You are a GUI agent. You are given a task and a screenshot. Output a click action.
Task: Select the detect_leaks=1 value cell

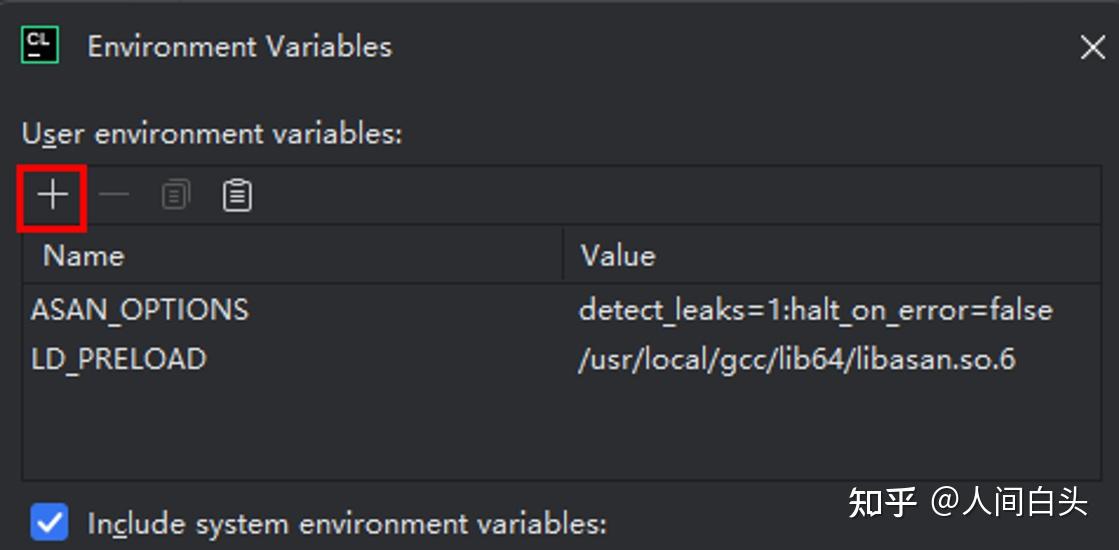click(x=815, y=310)
